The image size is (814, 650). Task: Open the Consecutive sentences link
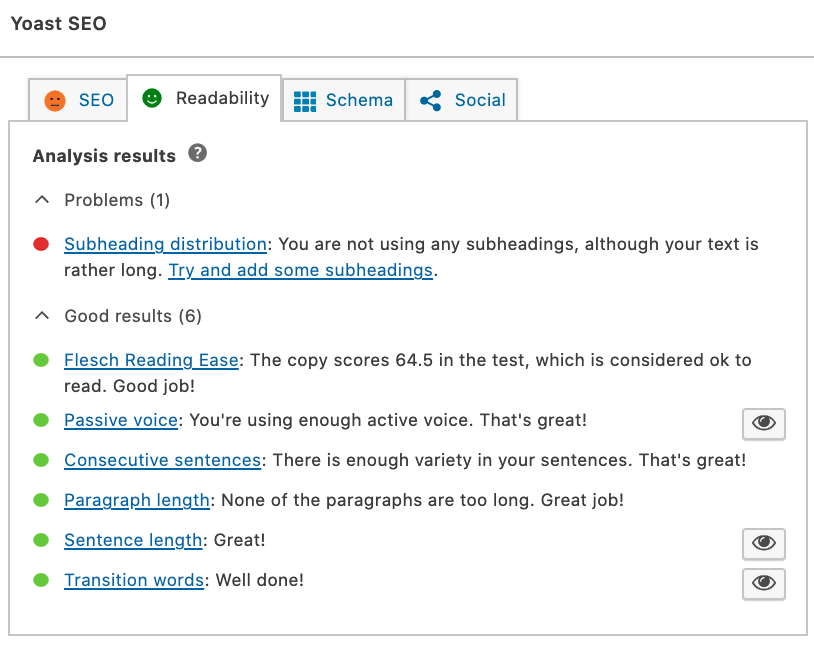pos(162,460)
